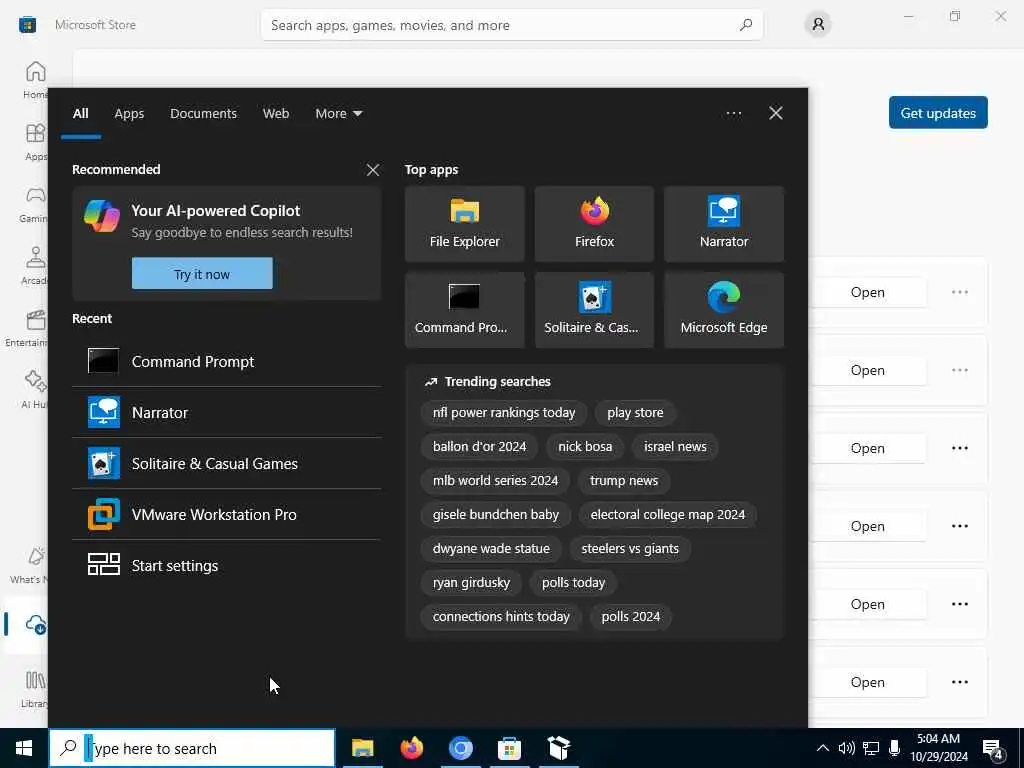Search trending 'mlb world series 2024'

(495, 481)
